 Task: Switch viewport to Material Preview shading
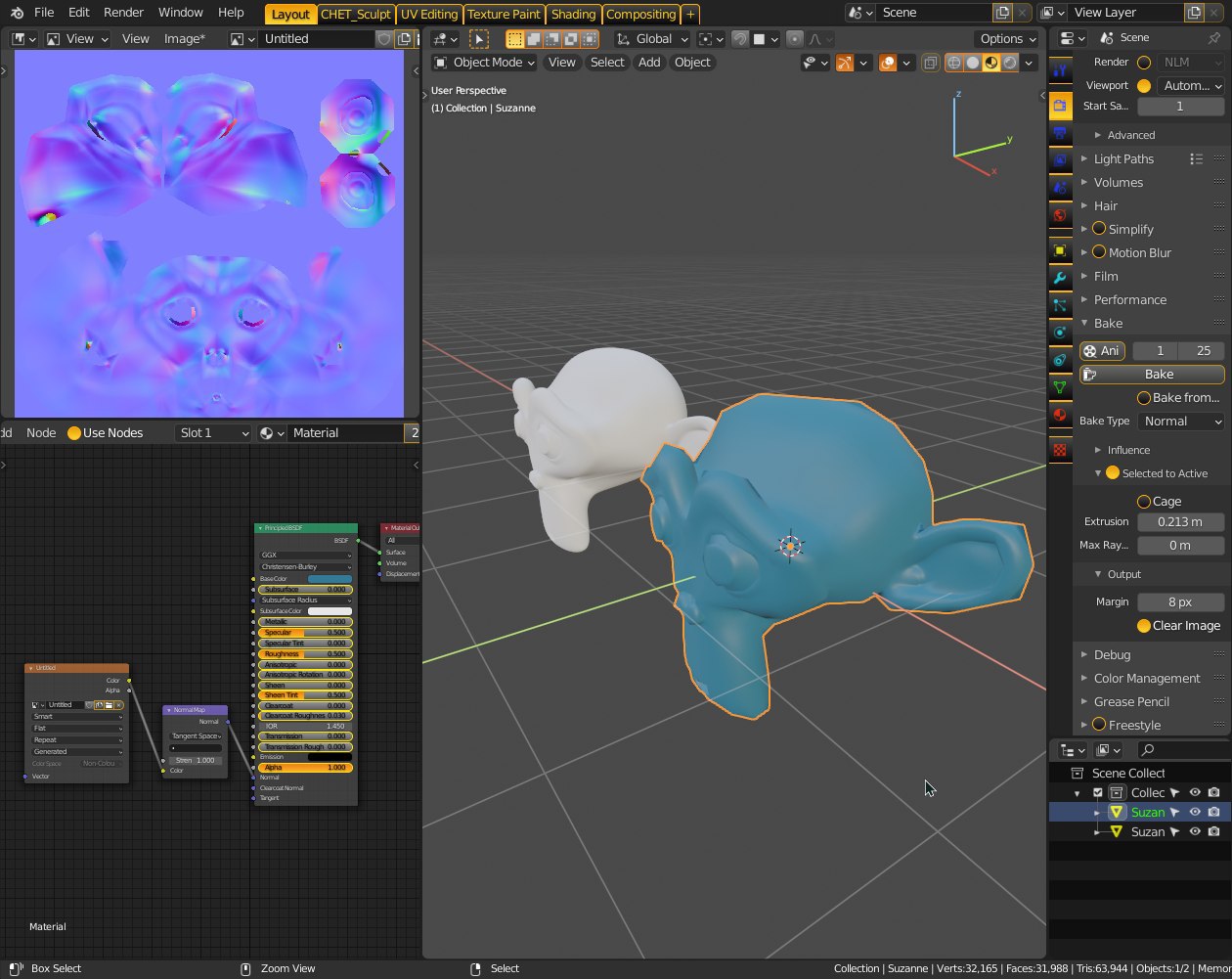[x=991, y=63]
